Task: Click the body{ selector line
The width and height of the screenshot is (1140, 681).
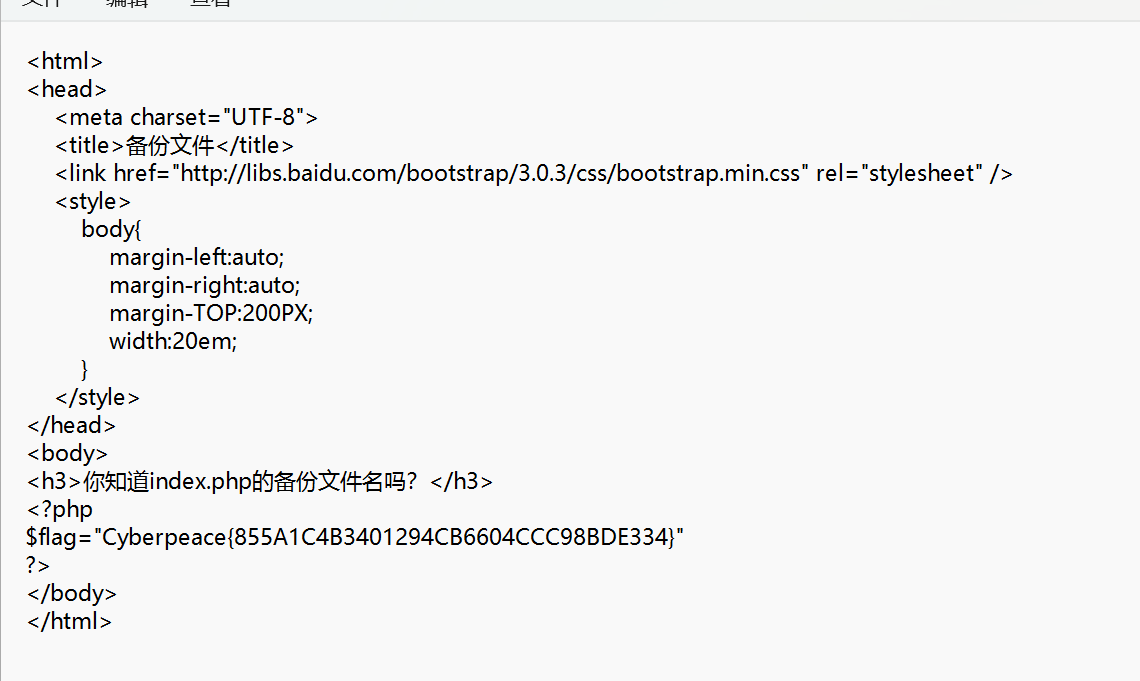Action: [112, 229]
